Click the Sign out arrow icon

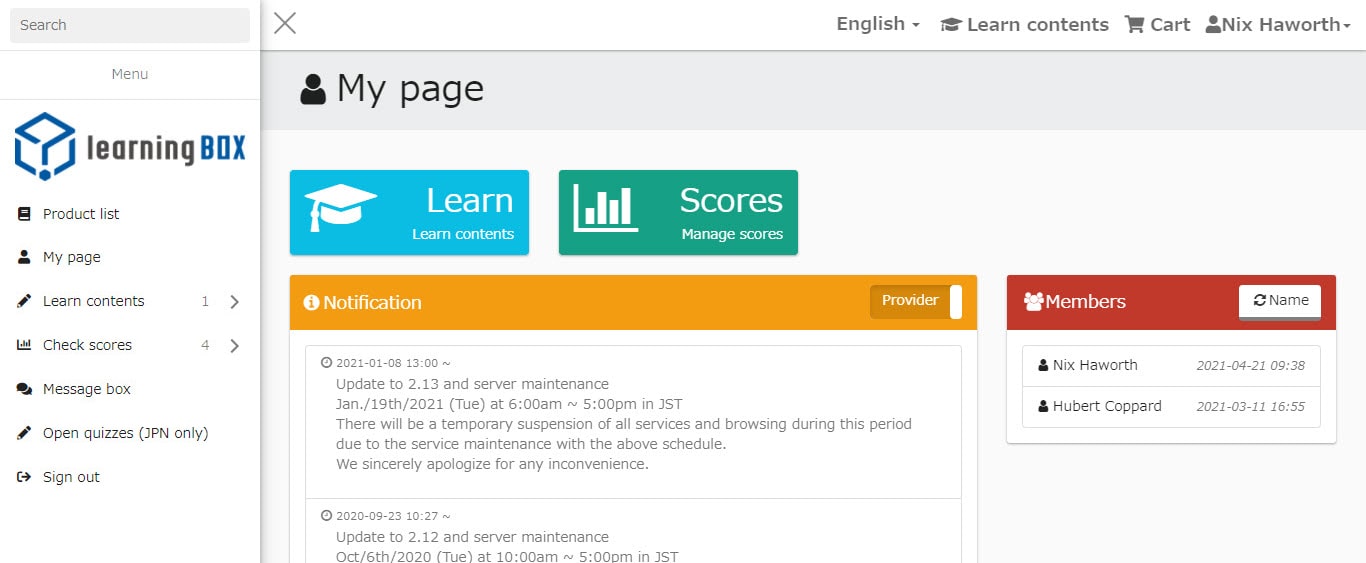pyautogui.click(x=24, y=477)
